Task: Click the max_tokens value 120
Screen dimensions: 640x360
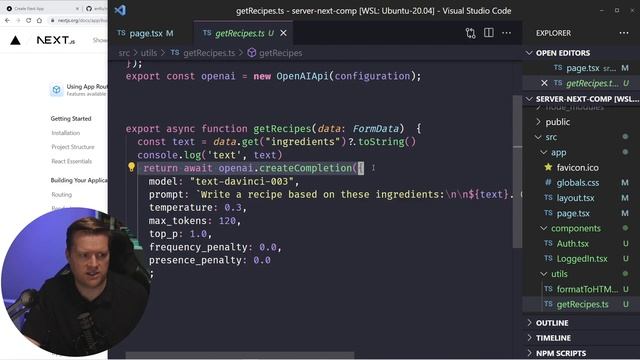Action: [227, 221]
